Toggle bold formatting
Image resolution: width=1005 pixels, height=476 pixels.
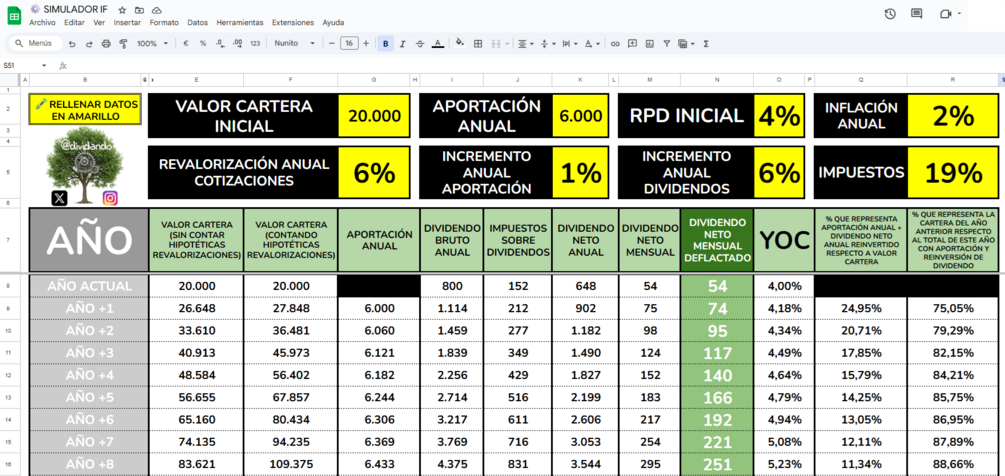click(x=386, y=44)
